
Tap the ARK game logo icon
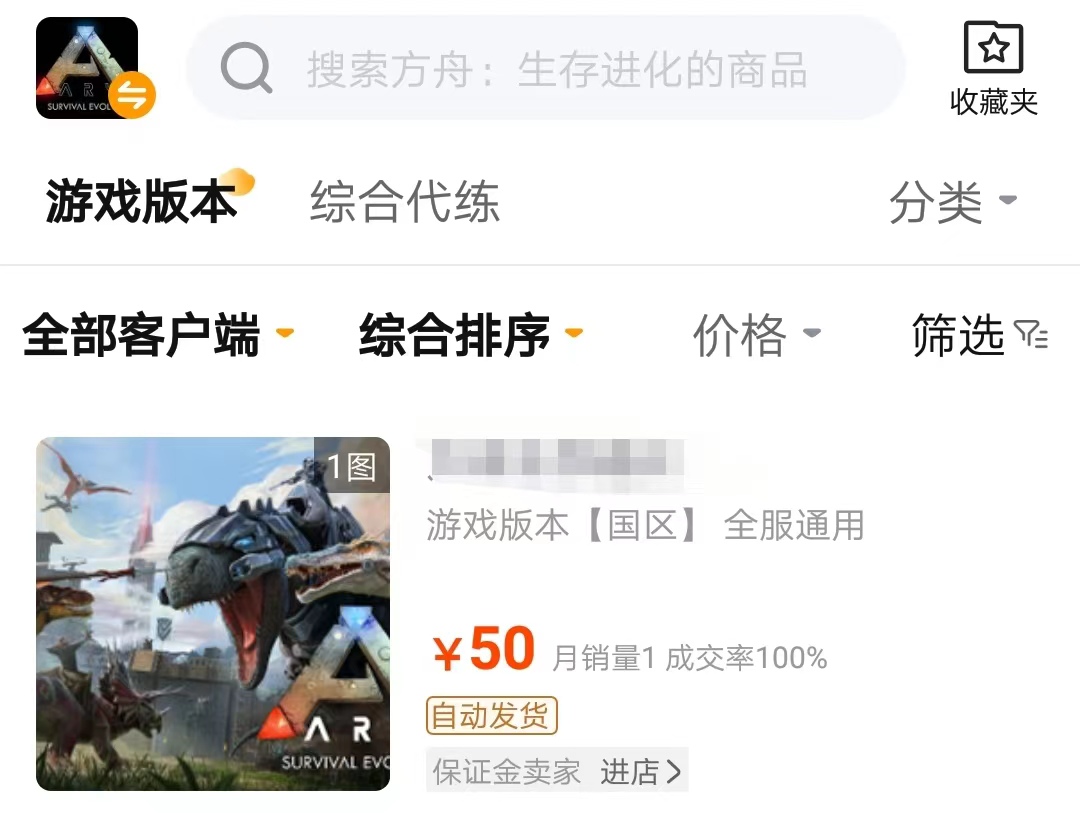(x=87, y=68)
